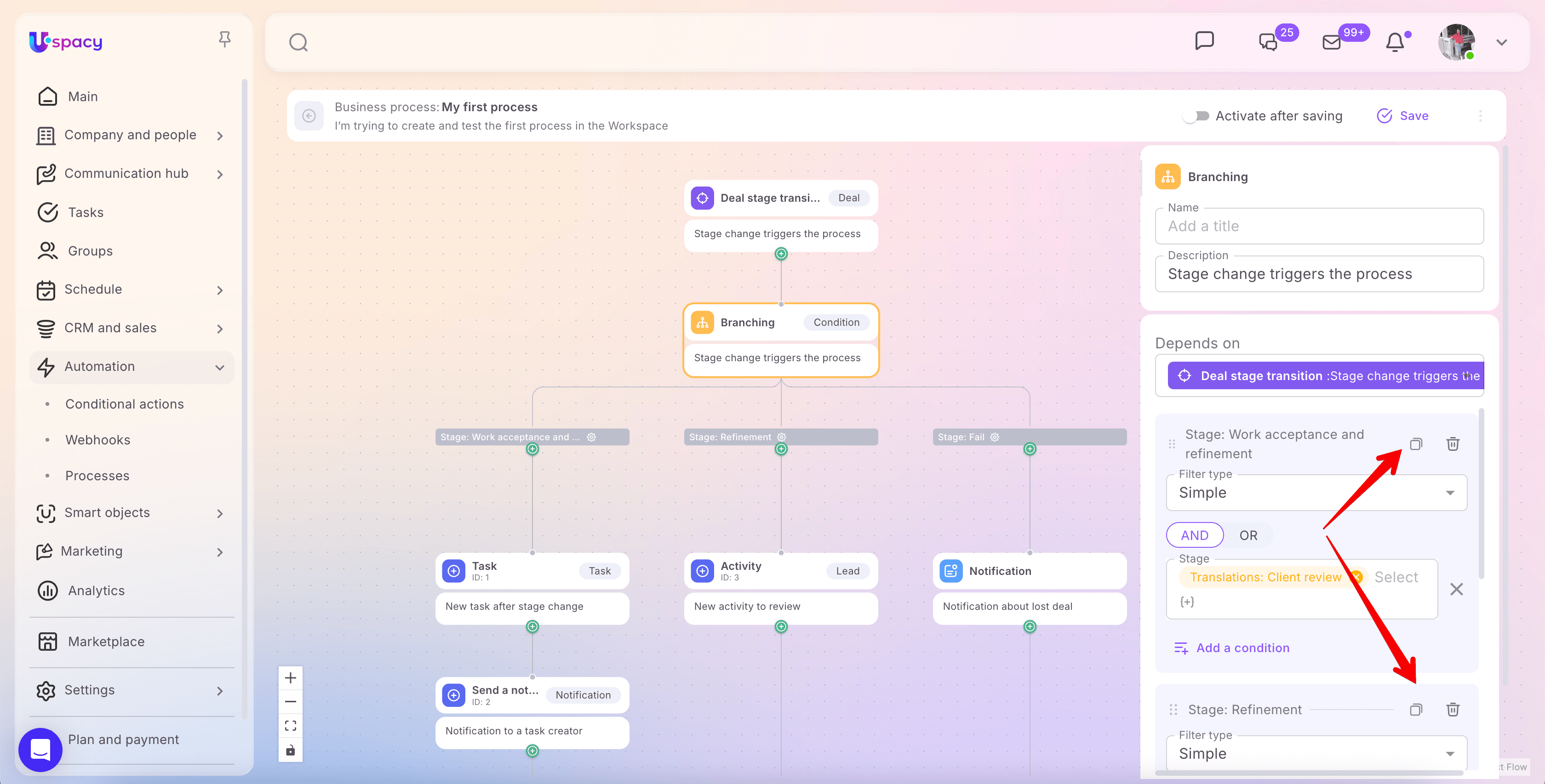Open settings gear on Stage: Fail branch
Viewport: 1545px width, 784px height.
[995, 437]
